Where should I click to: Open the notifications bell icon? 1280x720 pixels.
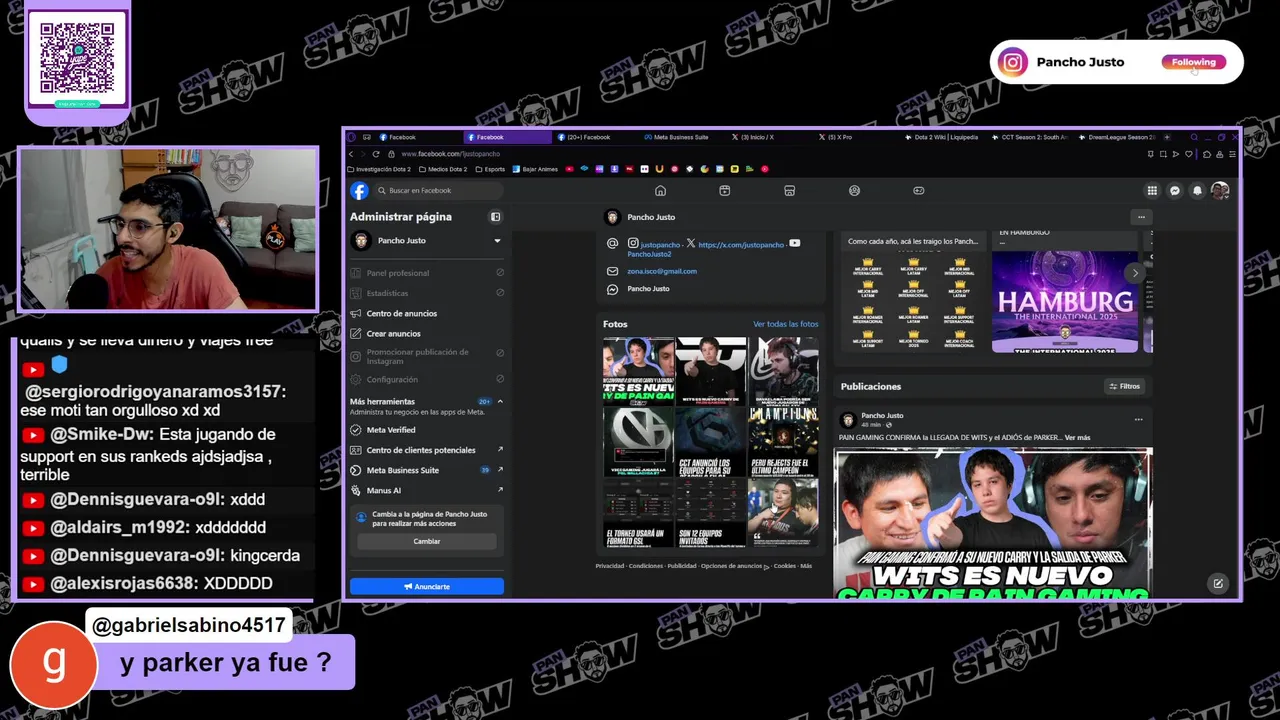(x=1197, y=190)
